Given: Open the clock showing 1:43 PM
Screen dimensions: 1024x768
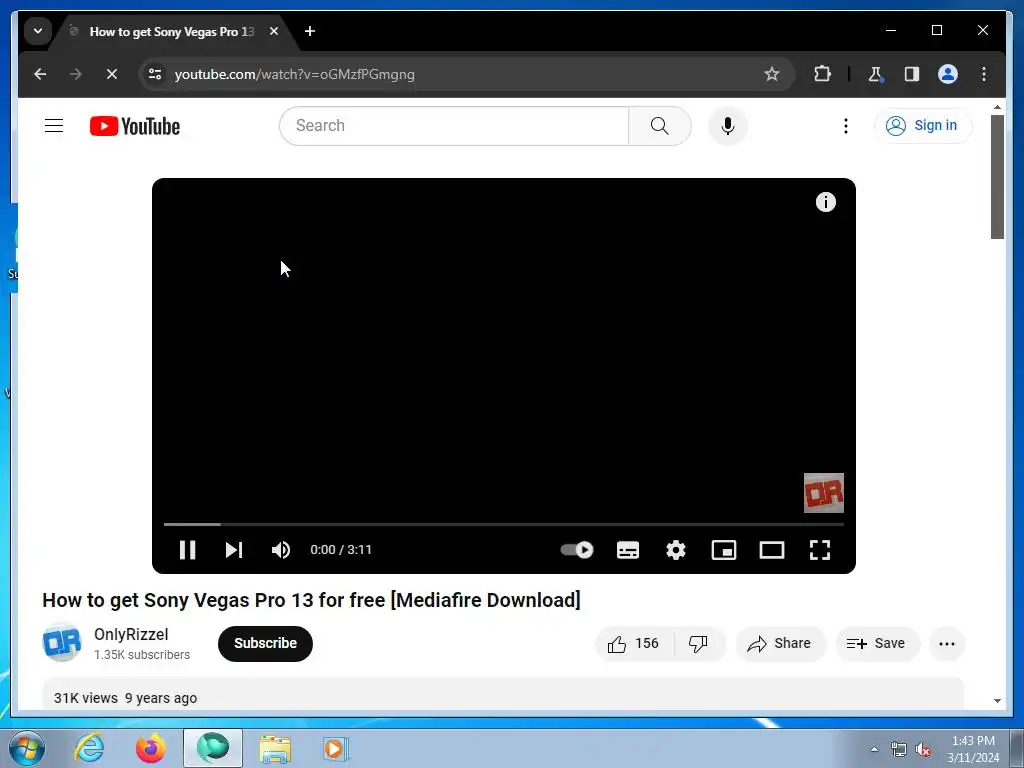Looking at the screenshot, I should (x=973, y=749).
